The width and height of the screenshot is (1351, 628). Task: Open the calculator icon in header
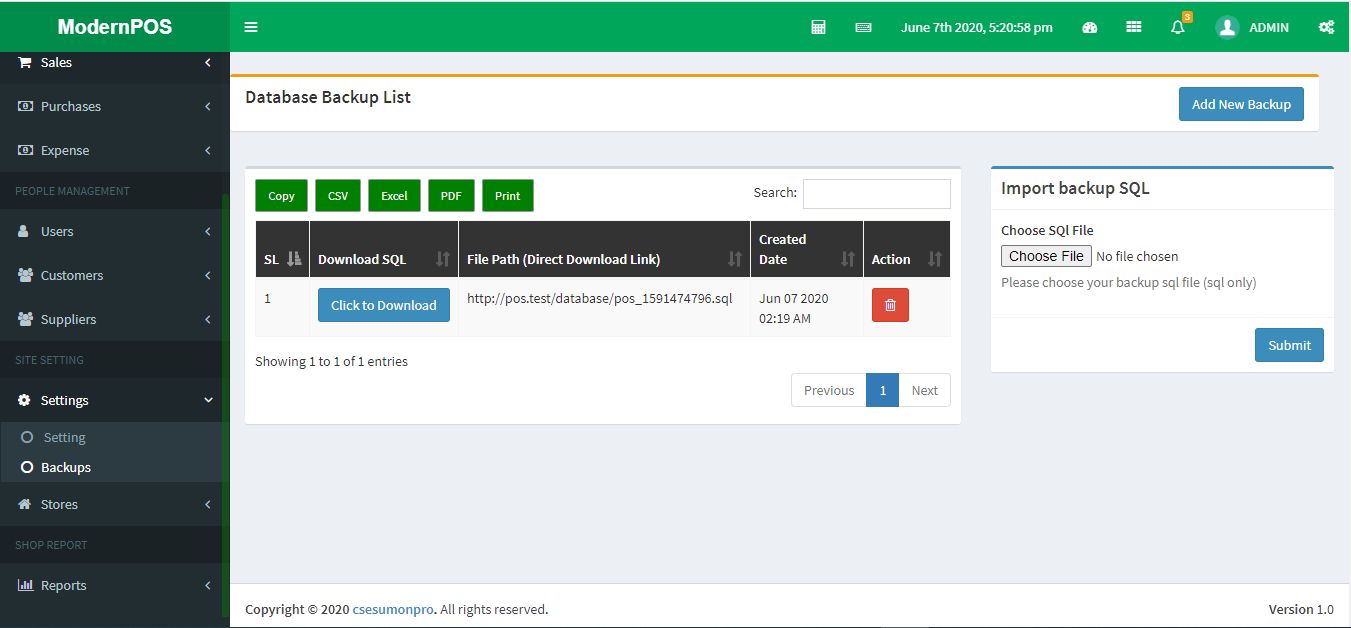(x=818, y=27)
